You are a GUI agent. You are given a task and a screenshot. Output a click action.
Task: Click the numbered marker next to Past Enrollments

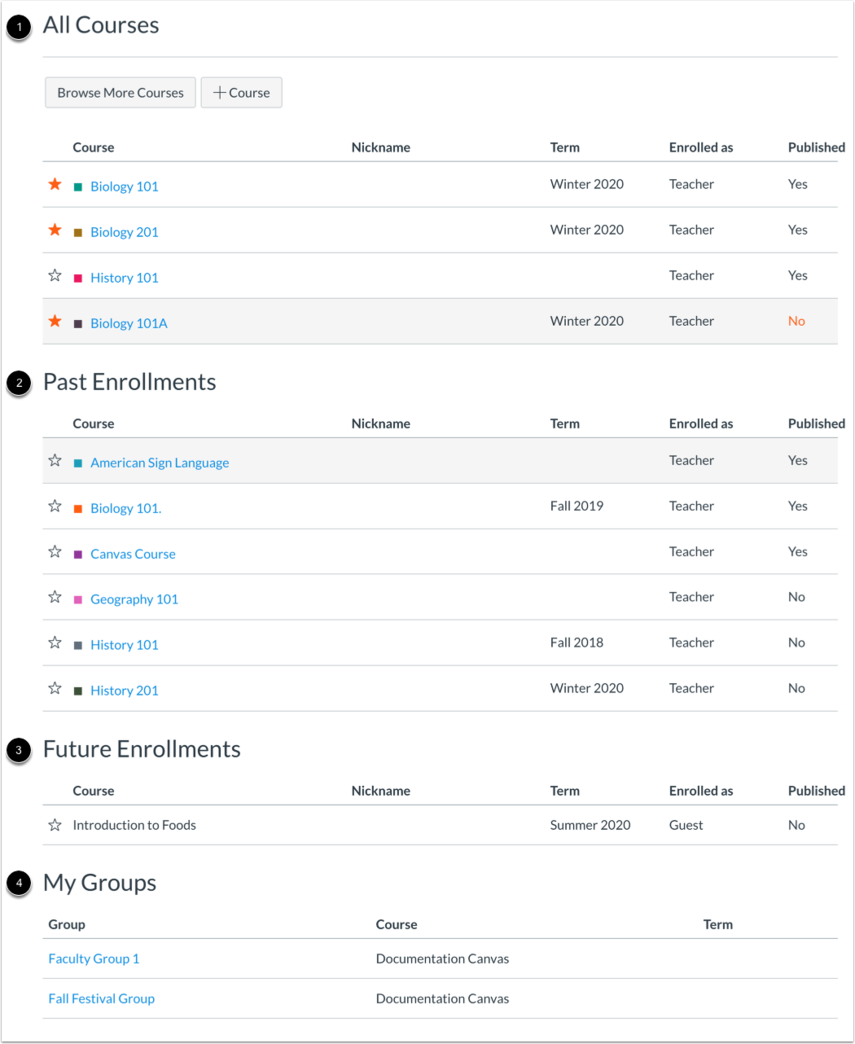tap(19, 383)
